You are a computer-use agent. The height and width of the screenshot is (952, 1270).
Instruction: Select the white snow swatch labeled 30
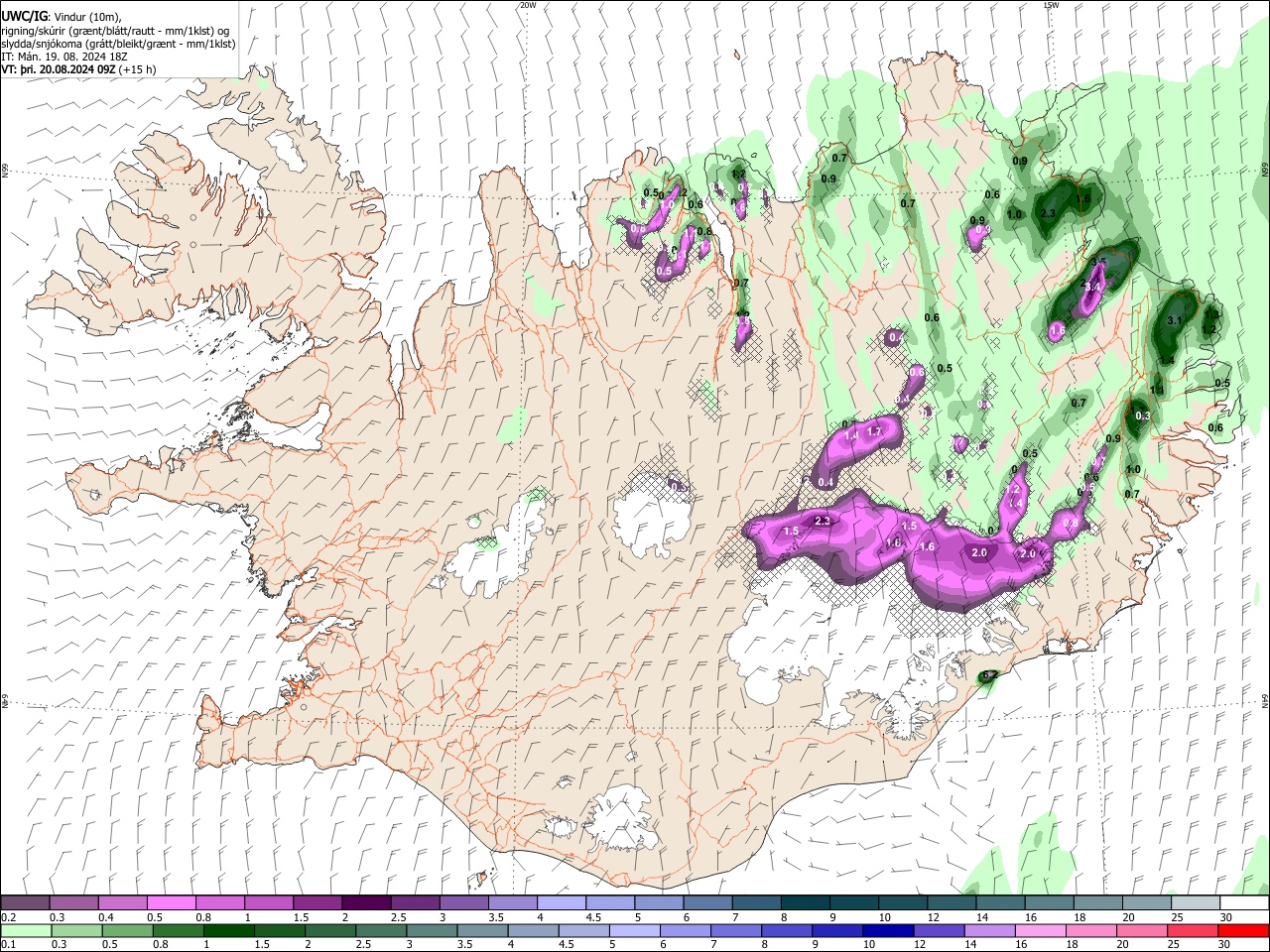click(1243, 902)
